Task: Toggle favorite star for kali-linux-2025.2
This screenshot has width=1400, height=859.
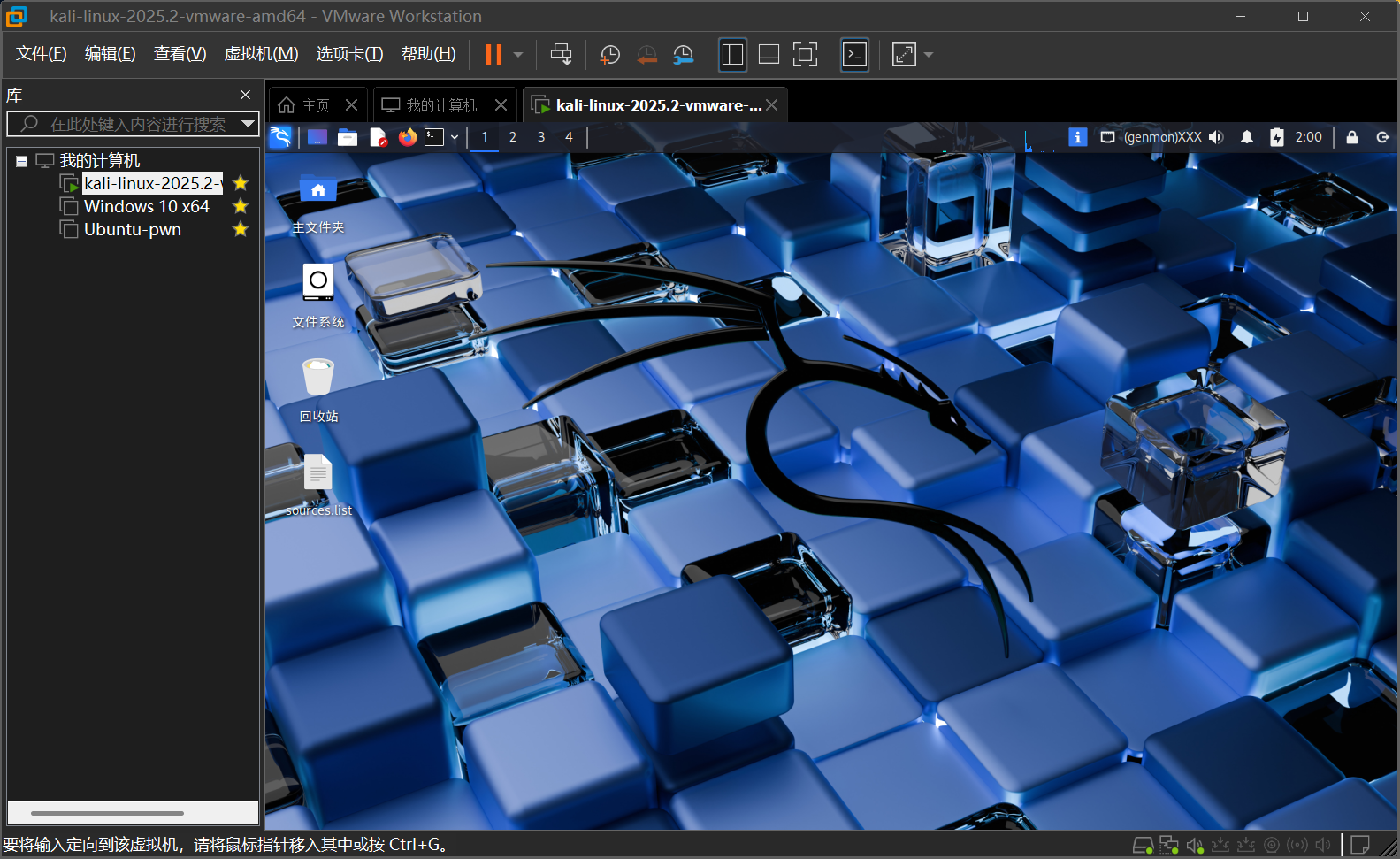Action: (240, 183)
